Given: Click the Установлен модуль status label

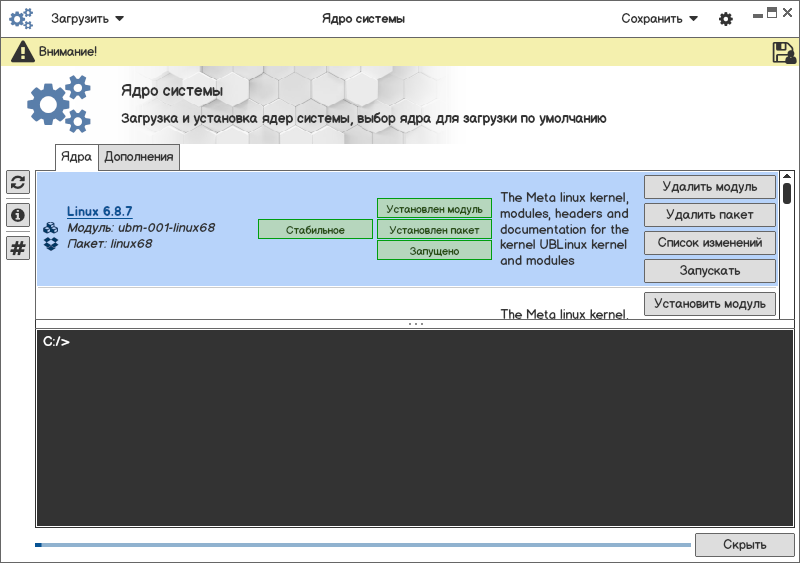Looking at the screenshot, I should (434, 209).
